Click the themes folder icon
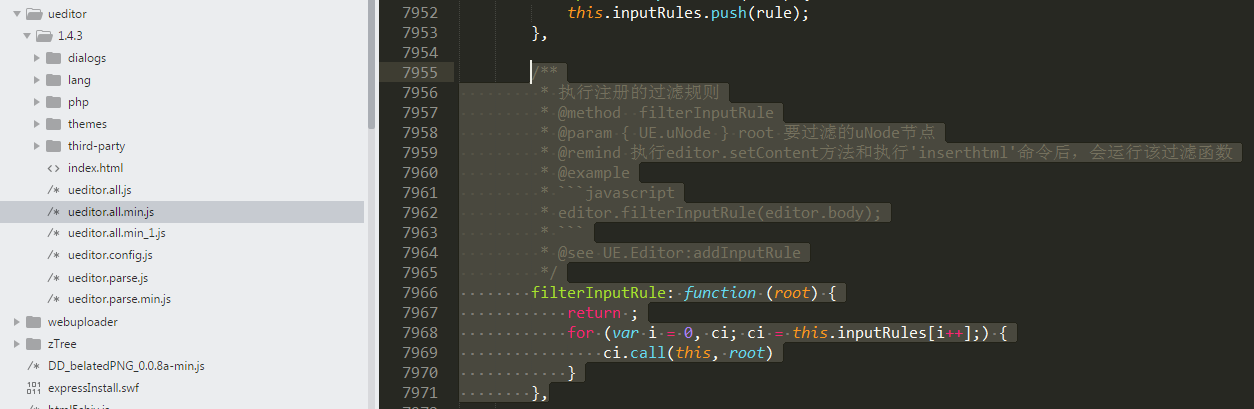 point(54,124)
